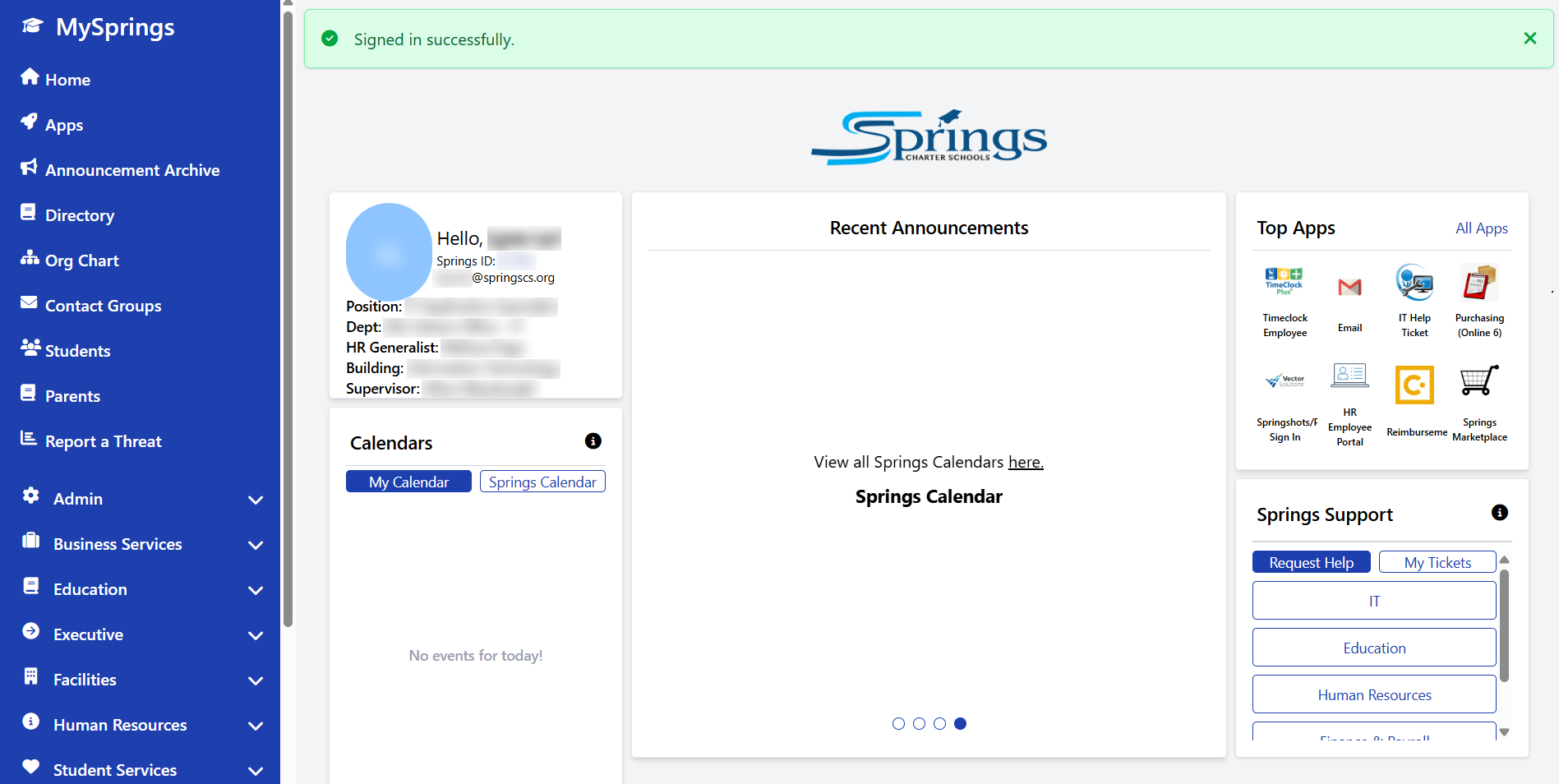The image size is (1559, 784).
Task: Click the Education support button
Action: click(x=1374, y=648)
